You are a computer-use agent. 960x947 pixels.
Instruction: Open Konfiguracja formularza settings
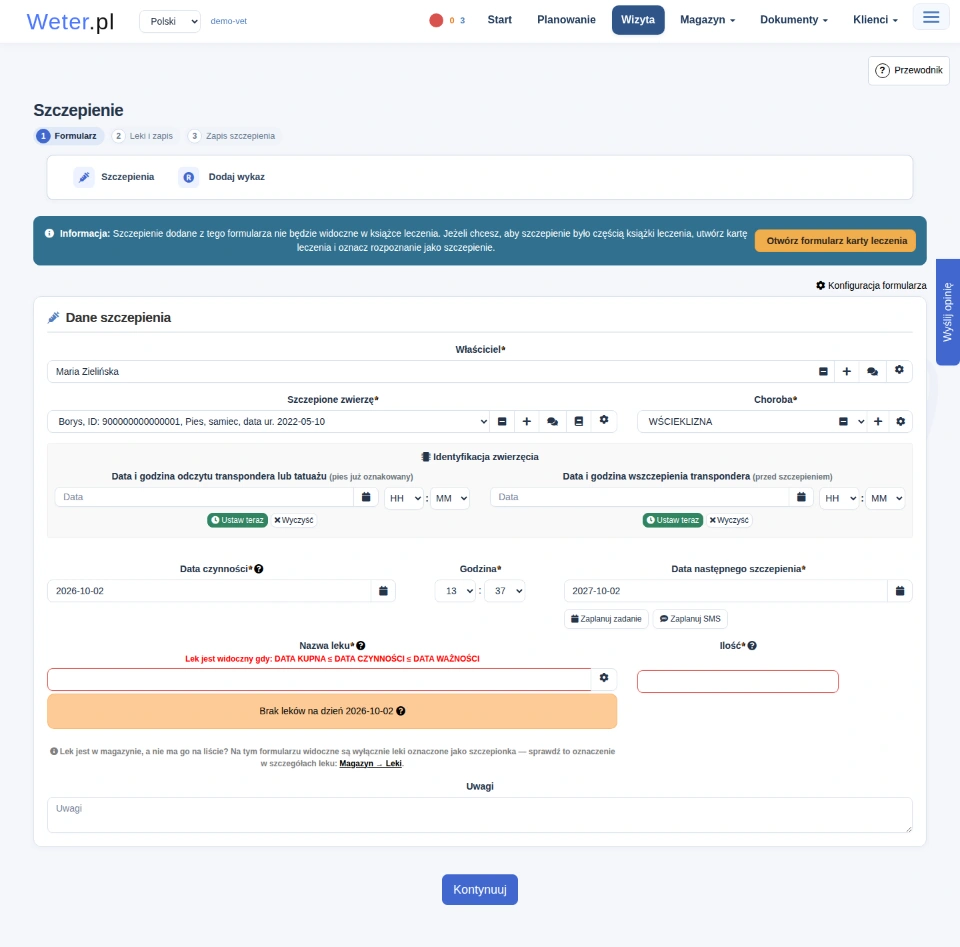click(871, 285)
